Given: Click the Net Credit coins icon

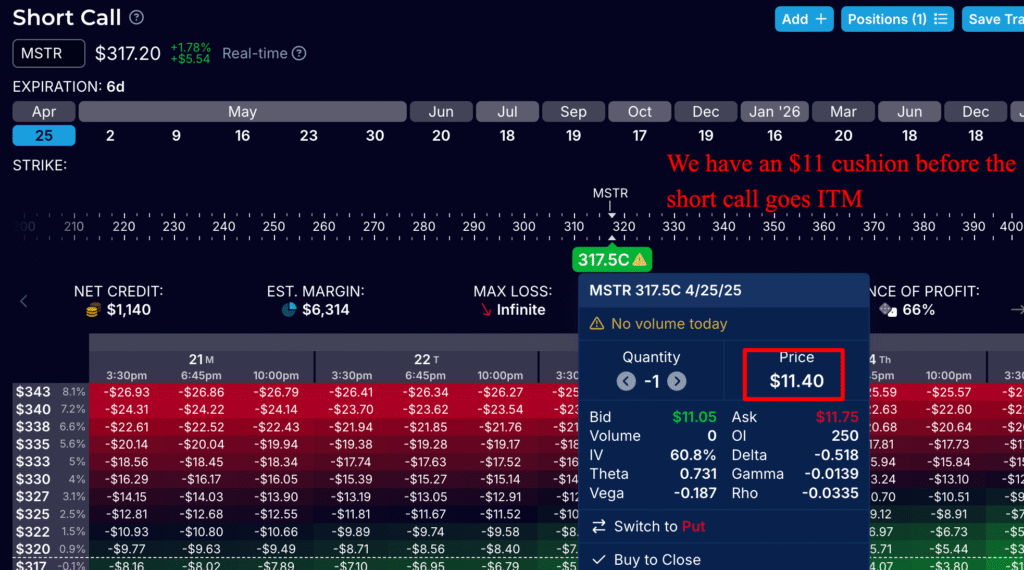Looking at the screenshot, I should click(93, 309).
